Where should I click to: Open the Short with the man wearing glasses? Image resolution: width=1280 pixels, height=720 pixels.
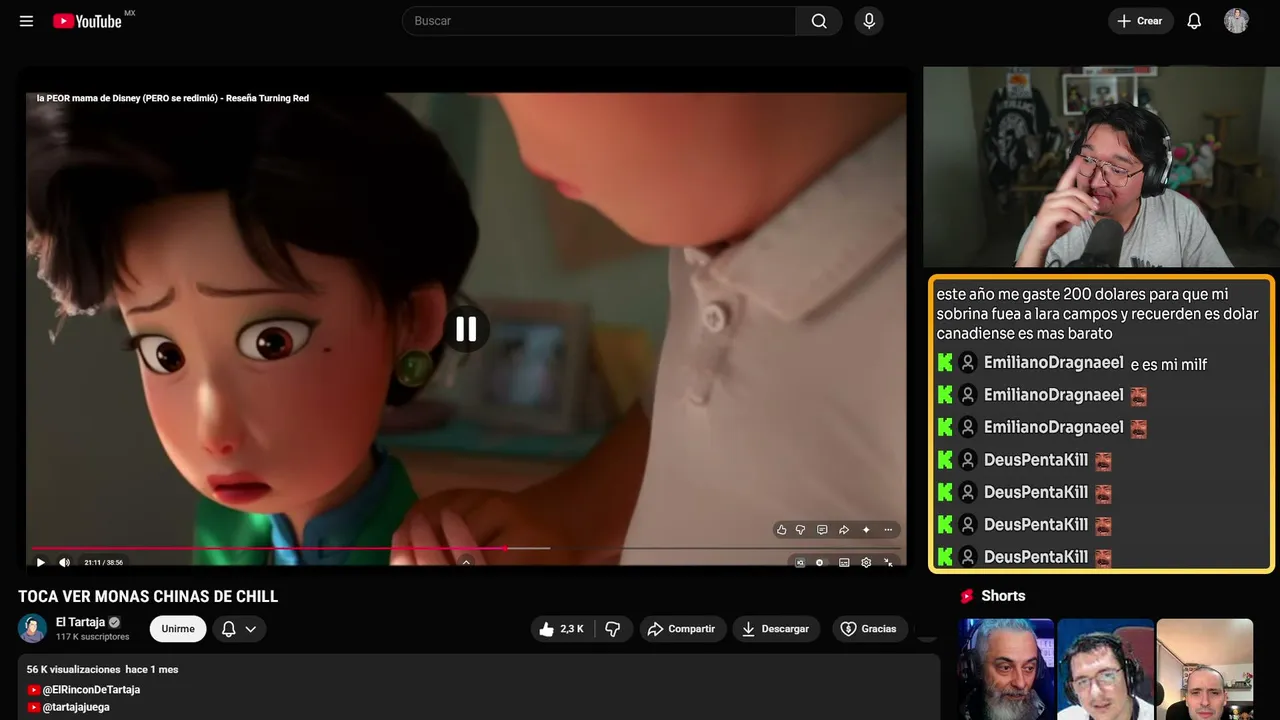1105,669
